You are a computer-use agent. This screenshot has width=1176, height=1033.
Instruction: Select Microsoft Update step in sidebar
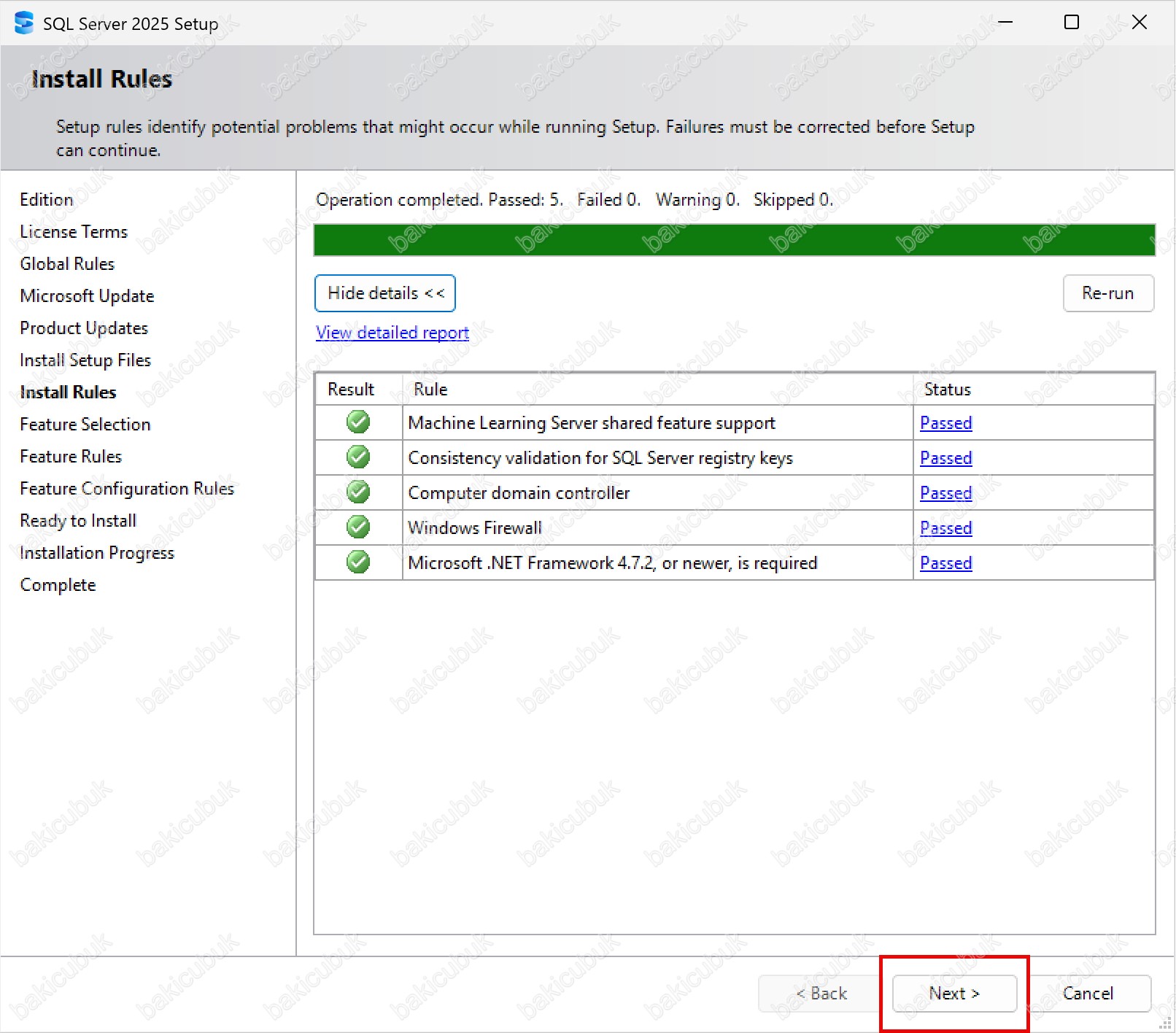(87, 296)
